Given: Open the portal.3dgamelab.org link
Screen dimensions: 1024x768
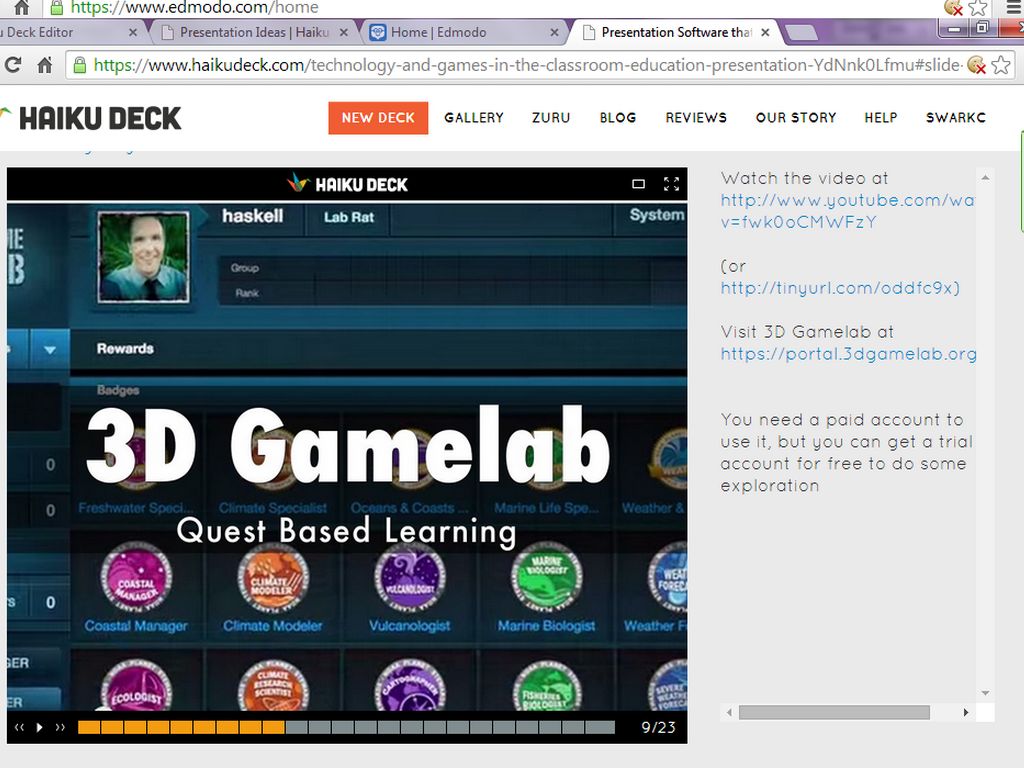Looking at the screenshot, I should click(848, 354).
